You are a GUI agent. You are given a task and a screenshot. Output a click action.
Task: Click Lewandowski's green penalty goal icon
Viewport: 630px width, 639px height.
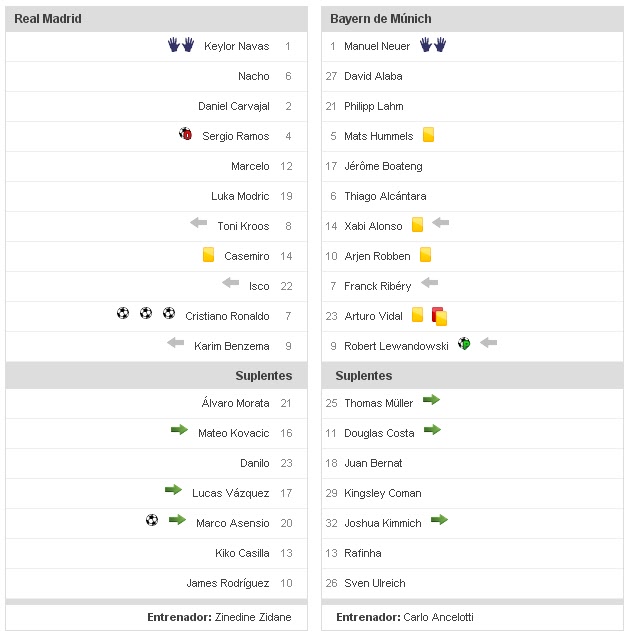point(464,343)
